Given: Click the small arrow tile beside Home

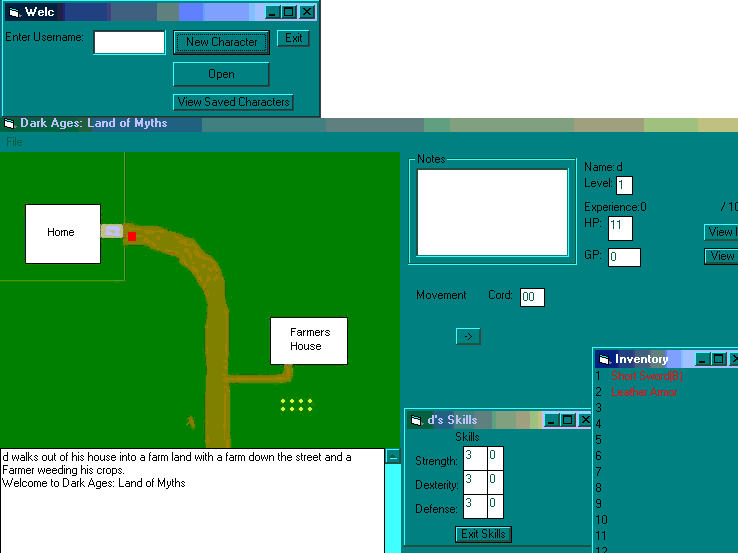Looking at the screenshot, I should pyautogui.click(x=112, y=231).
